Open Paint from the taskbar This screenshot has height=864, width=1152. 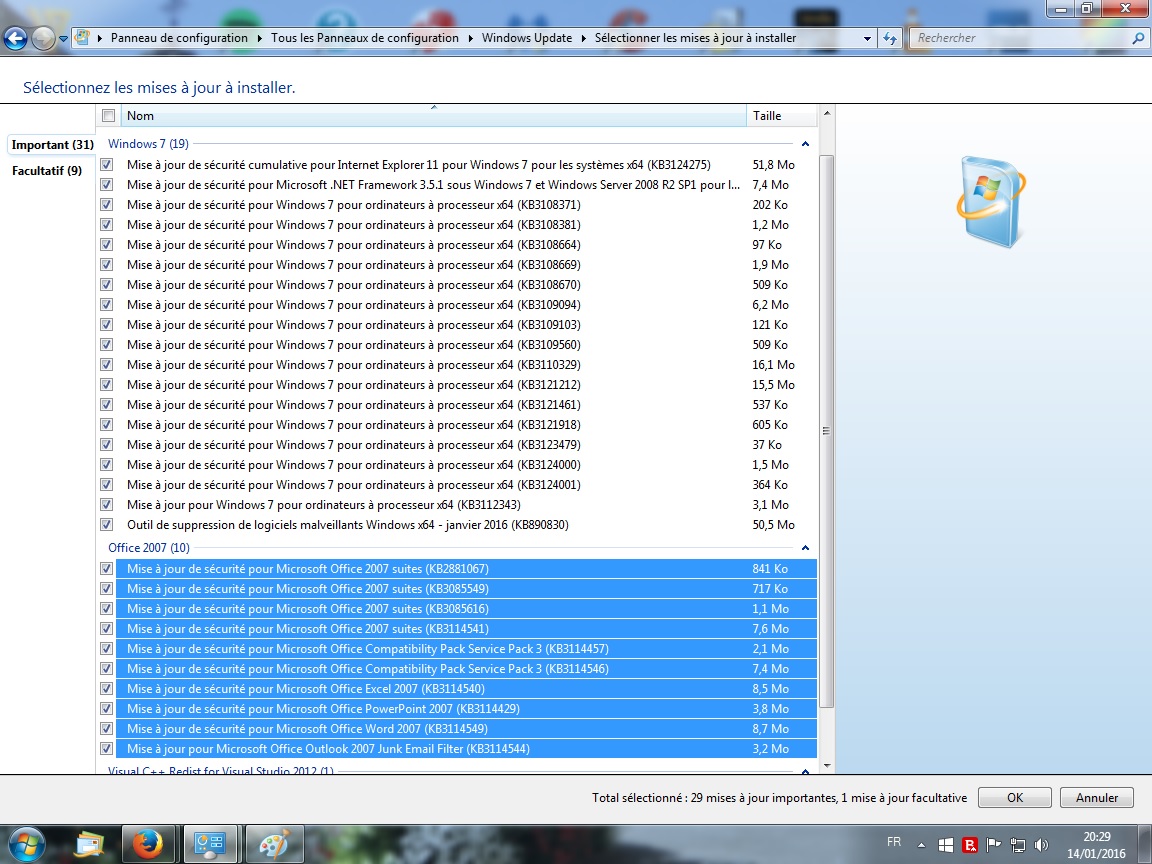[x=273, y=845]
